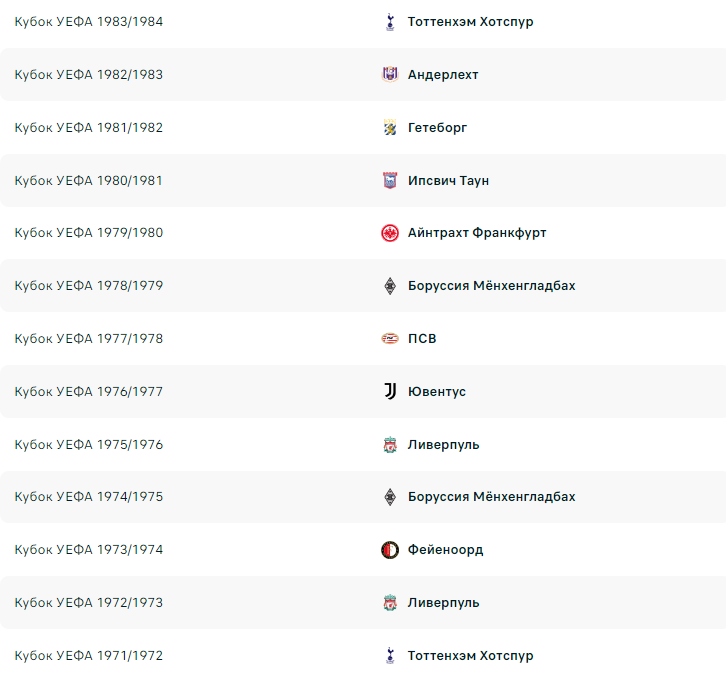This screenshot has height=679, width=726.
Task: Click the Anderlecht club crest icon
Action: point(390,74)
